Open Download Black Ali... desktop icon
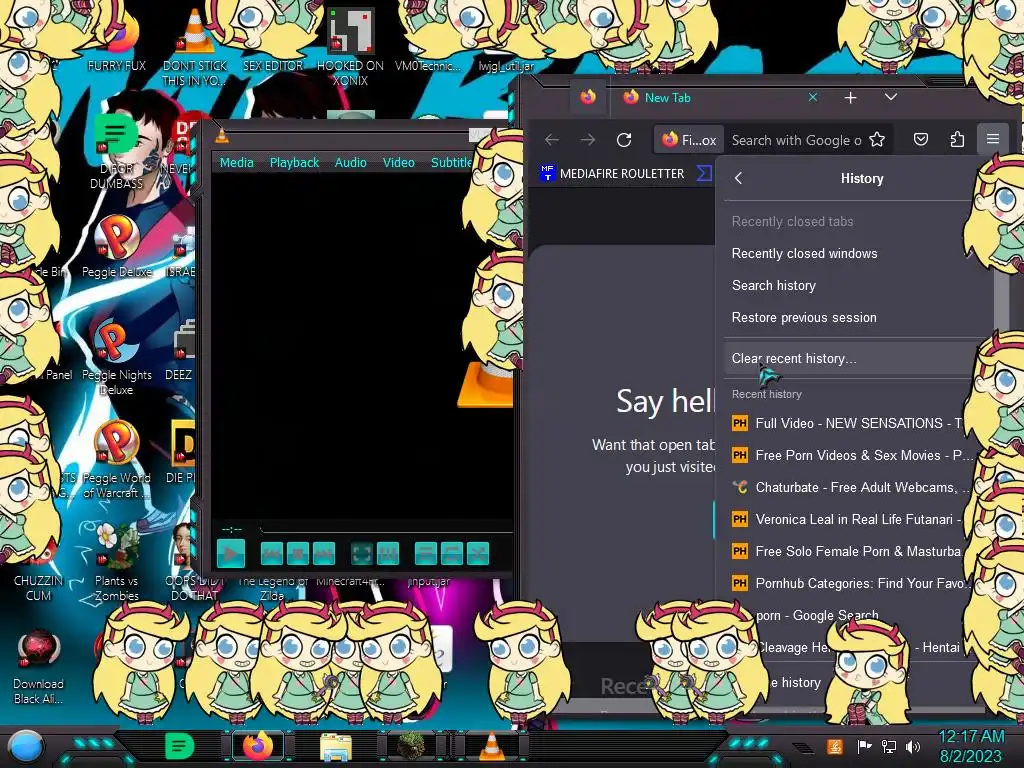Viewport: 1024px width, 768px height. tap(39, 667)
